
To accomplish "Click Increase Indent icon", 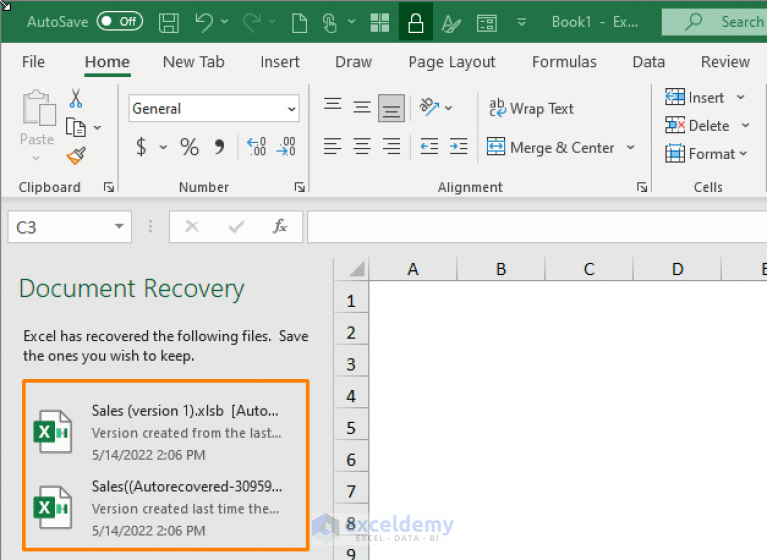I will click(458, 146).
